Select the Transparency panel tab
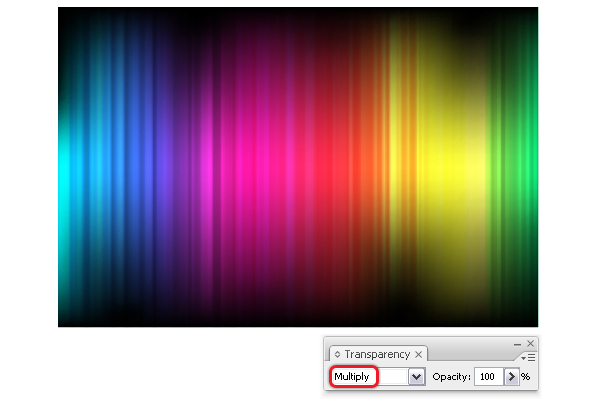This screenshot has width=600, height=400. tap(377, 354)
